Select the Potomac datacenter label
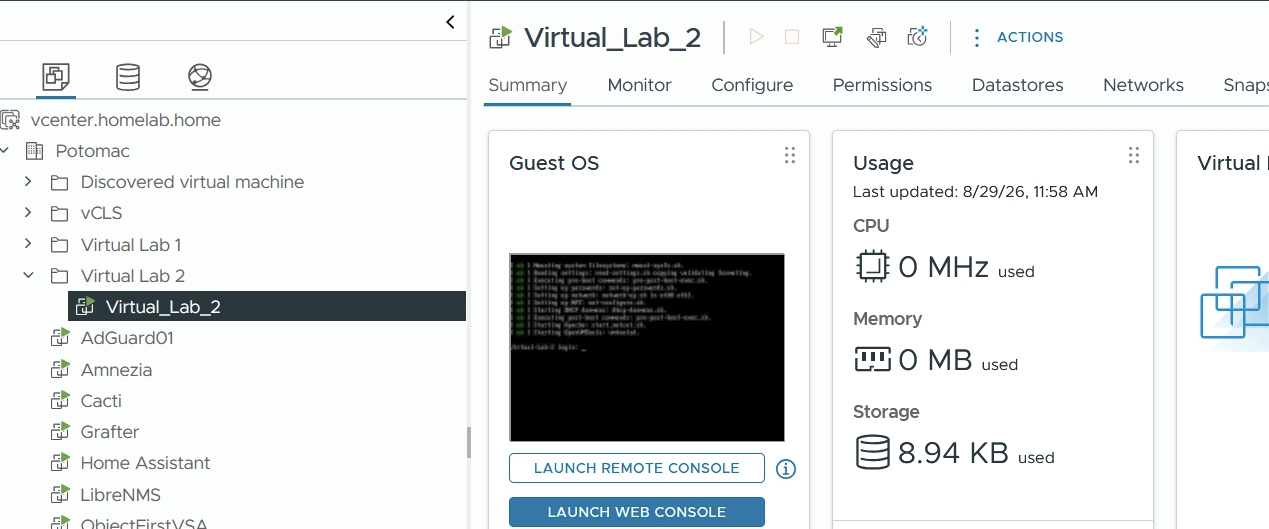The height and width of the screenshot is (529, 1269). 93,151
